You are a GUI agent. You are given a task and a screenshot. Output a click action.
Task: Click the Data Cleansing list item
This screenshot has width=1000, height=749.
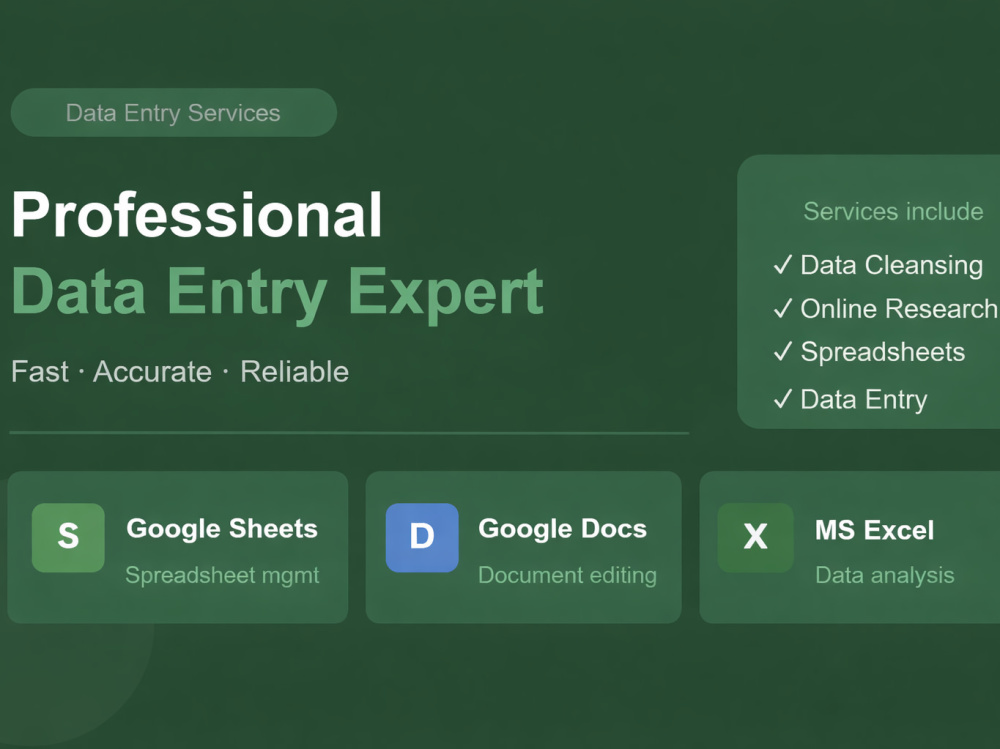(892, 265)
